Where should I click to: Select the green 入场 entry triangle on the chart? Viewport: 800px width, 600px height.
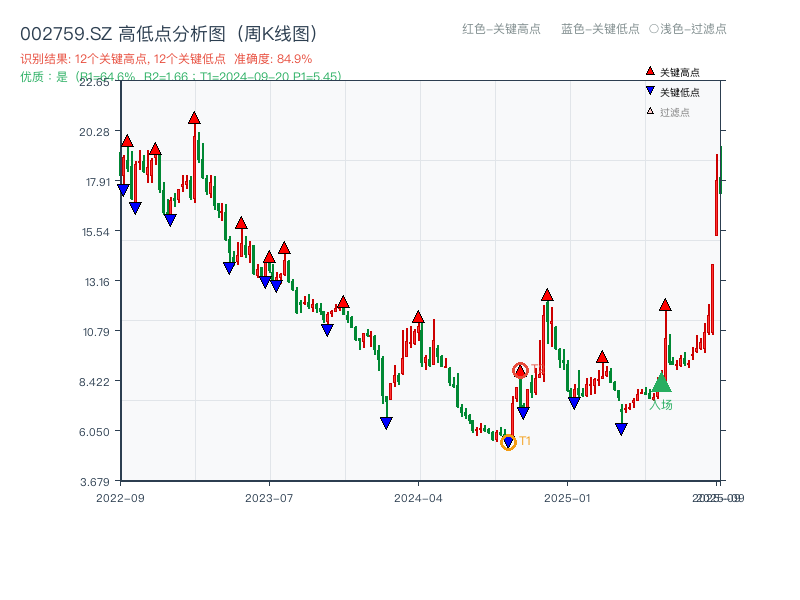660,383
